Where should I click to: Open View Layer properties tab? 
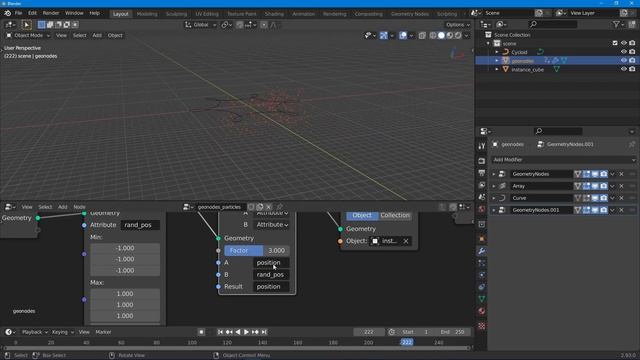click(x=482, y=185)
